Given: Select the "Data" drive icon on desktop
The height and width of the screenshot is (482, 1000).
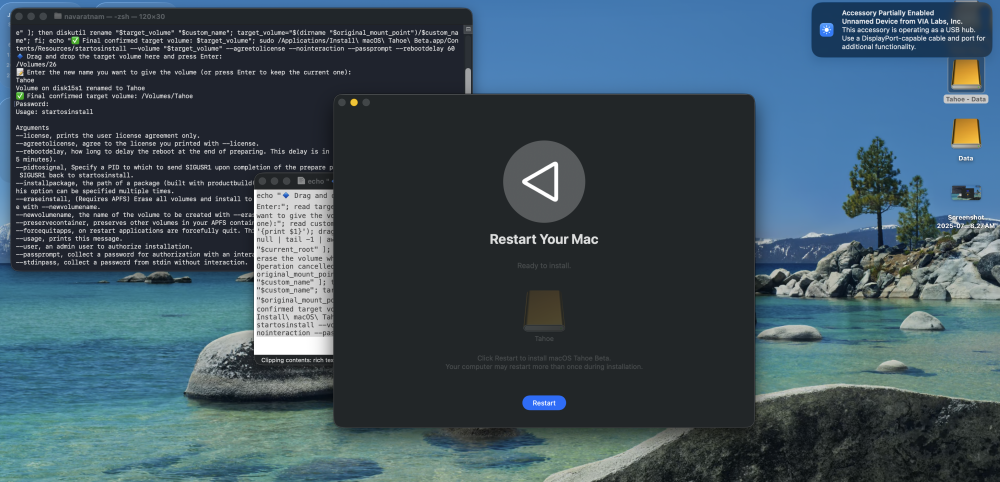Looking at the screenshot, I should click(966, 133).
